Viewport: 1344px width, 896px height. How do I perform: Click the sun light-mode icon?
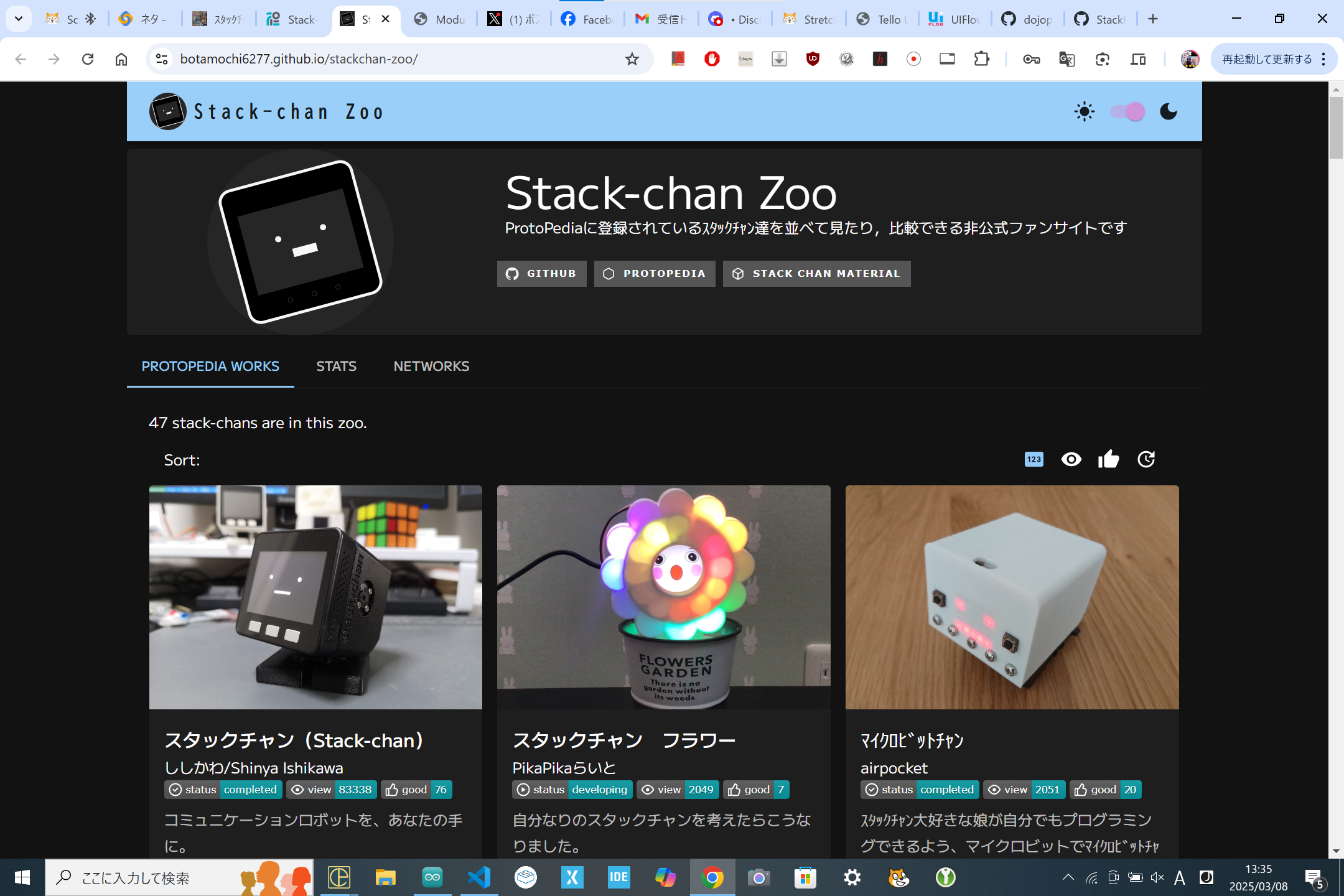pos(1084,112)
